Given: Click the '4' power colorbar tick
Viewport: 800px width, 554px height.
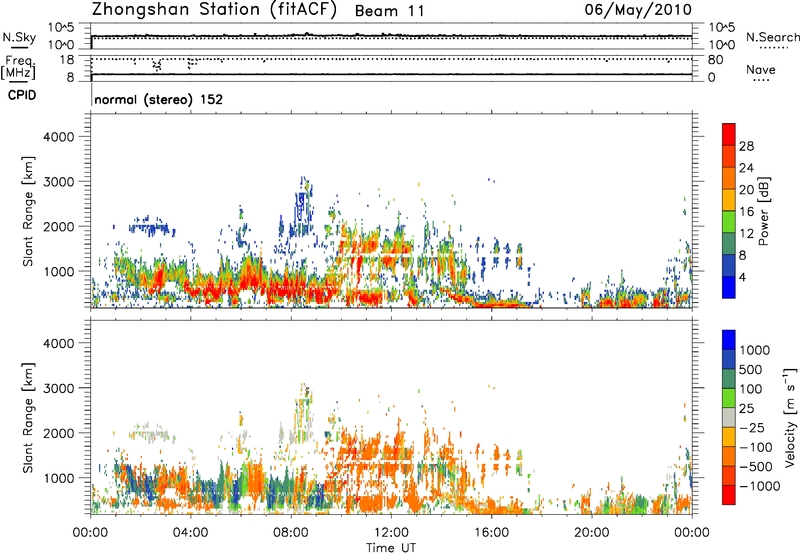Looking at the screenshot, I should [x=743, y=277].
